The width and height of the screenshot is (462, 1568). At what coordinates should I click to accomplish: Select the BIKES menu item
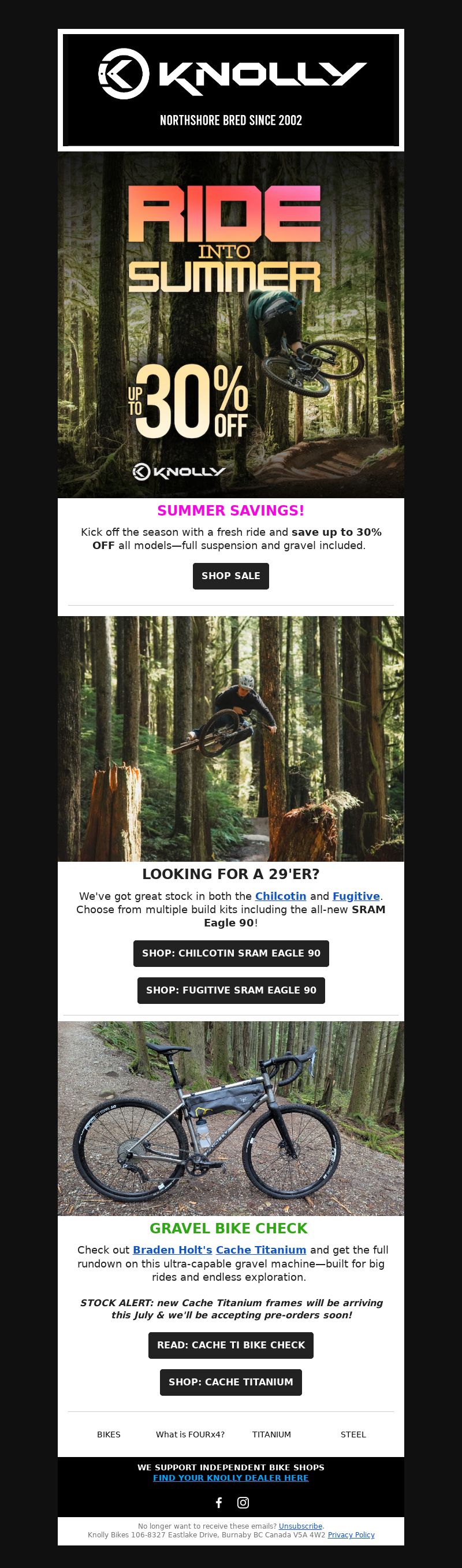(x=109, y=1434)
